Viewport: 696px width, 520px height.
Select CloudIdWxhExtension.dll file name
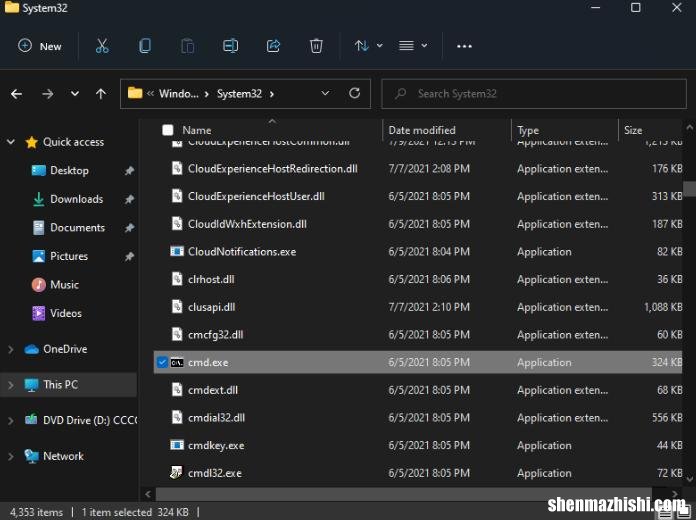(247, 224)
